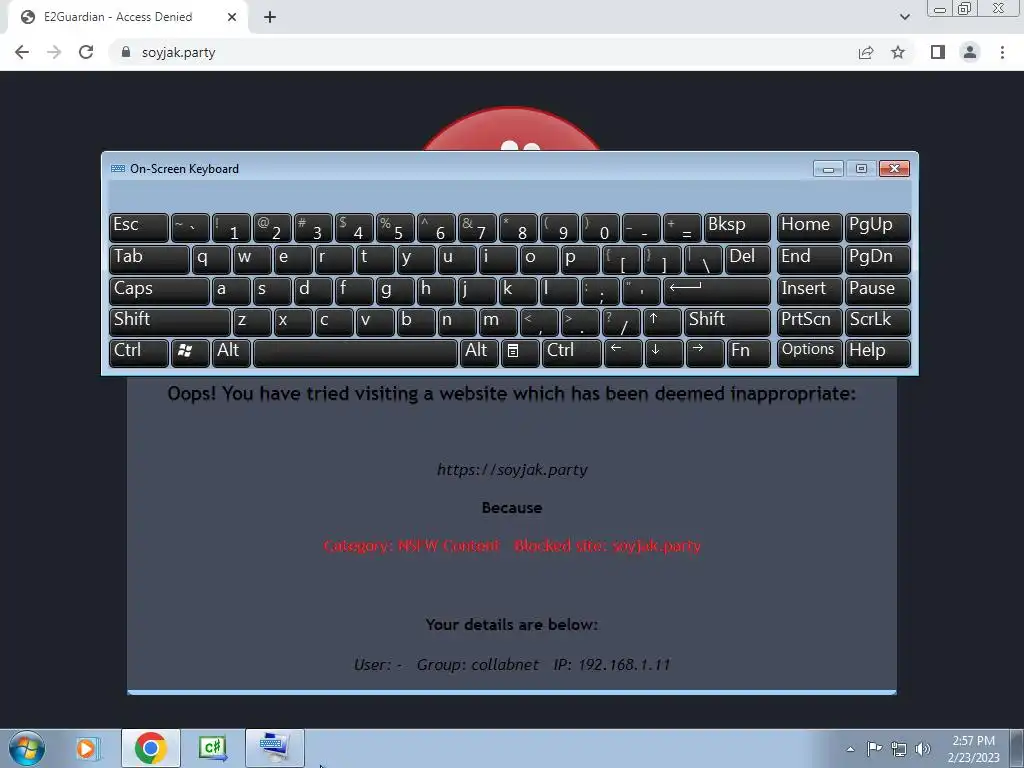Tap the PgDn key
This screenshot has height=768, width=1024.
click(877, 259)
